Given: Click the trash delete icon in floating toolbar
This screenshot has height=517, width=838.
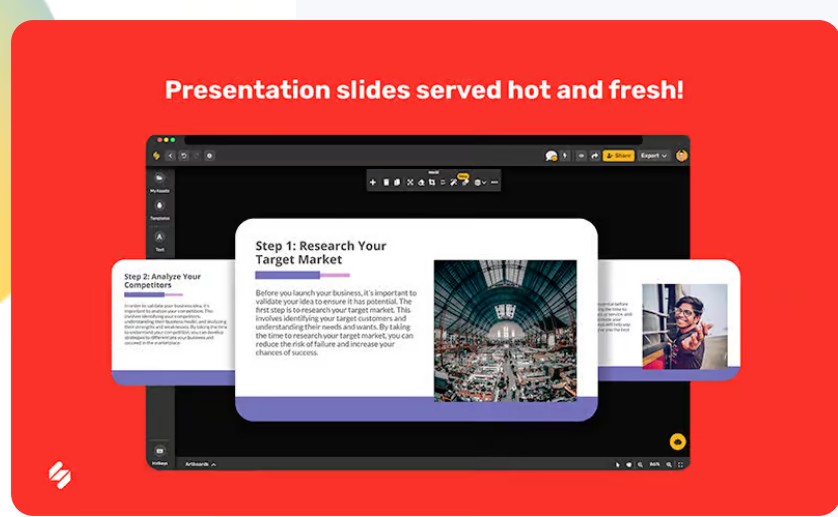Looking at the screenshot, I should tap(386, 182).
